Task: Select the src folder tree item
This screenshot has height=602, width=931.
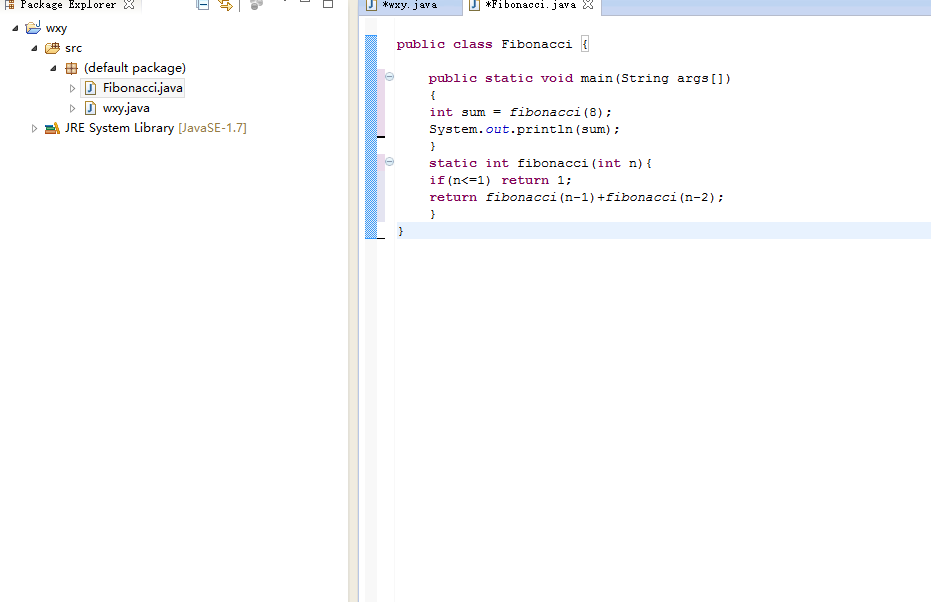Action: 73,48
